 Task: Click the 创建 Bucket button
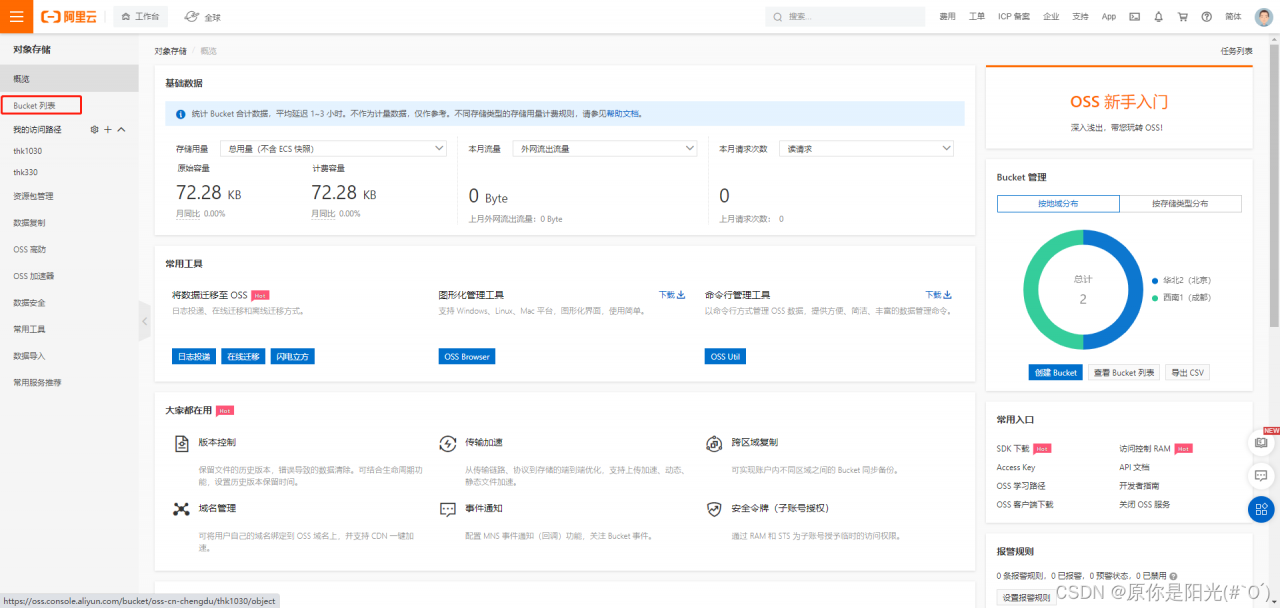(1055, 371)
